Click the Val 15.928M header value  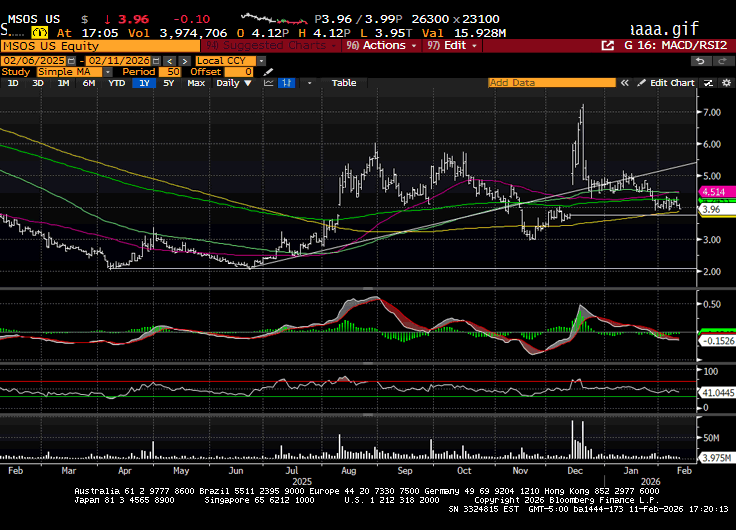pos(464,33)
